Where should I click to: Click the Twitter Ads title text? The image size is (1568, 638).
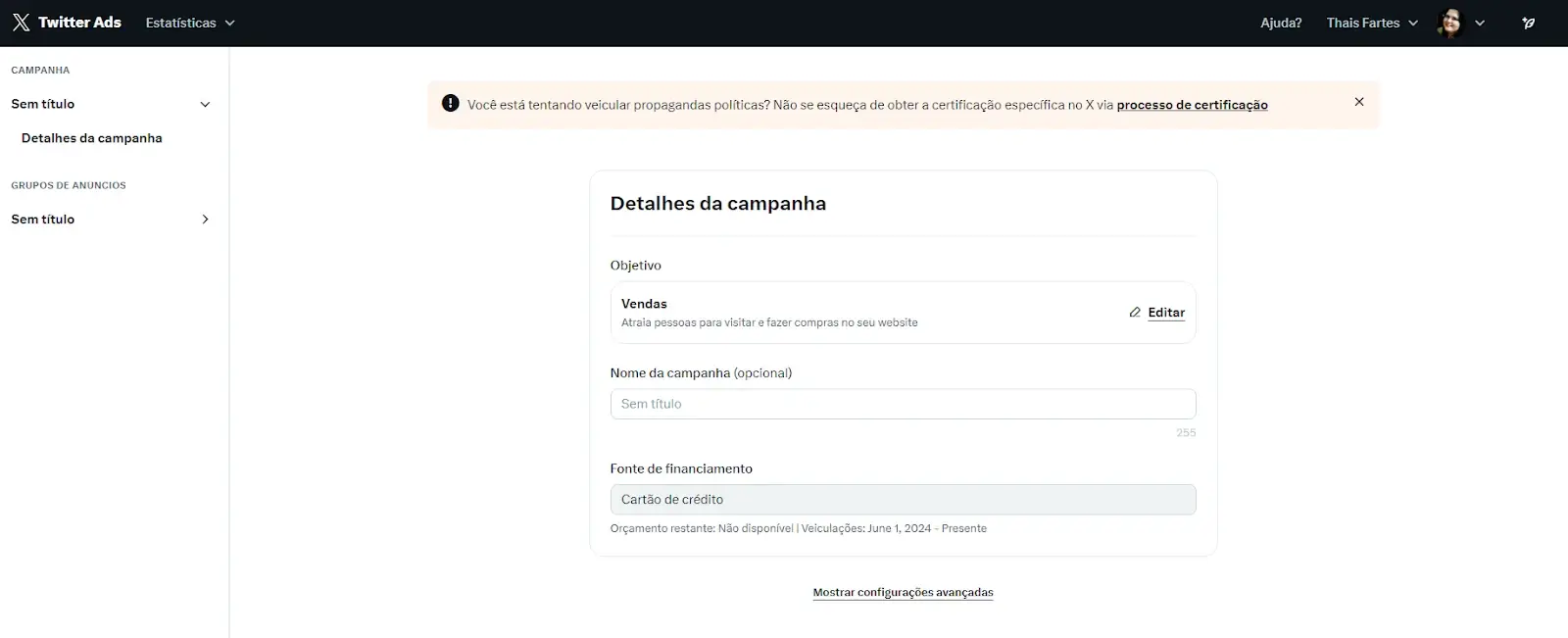click(79, 23)
